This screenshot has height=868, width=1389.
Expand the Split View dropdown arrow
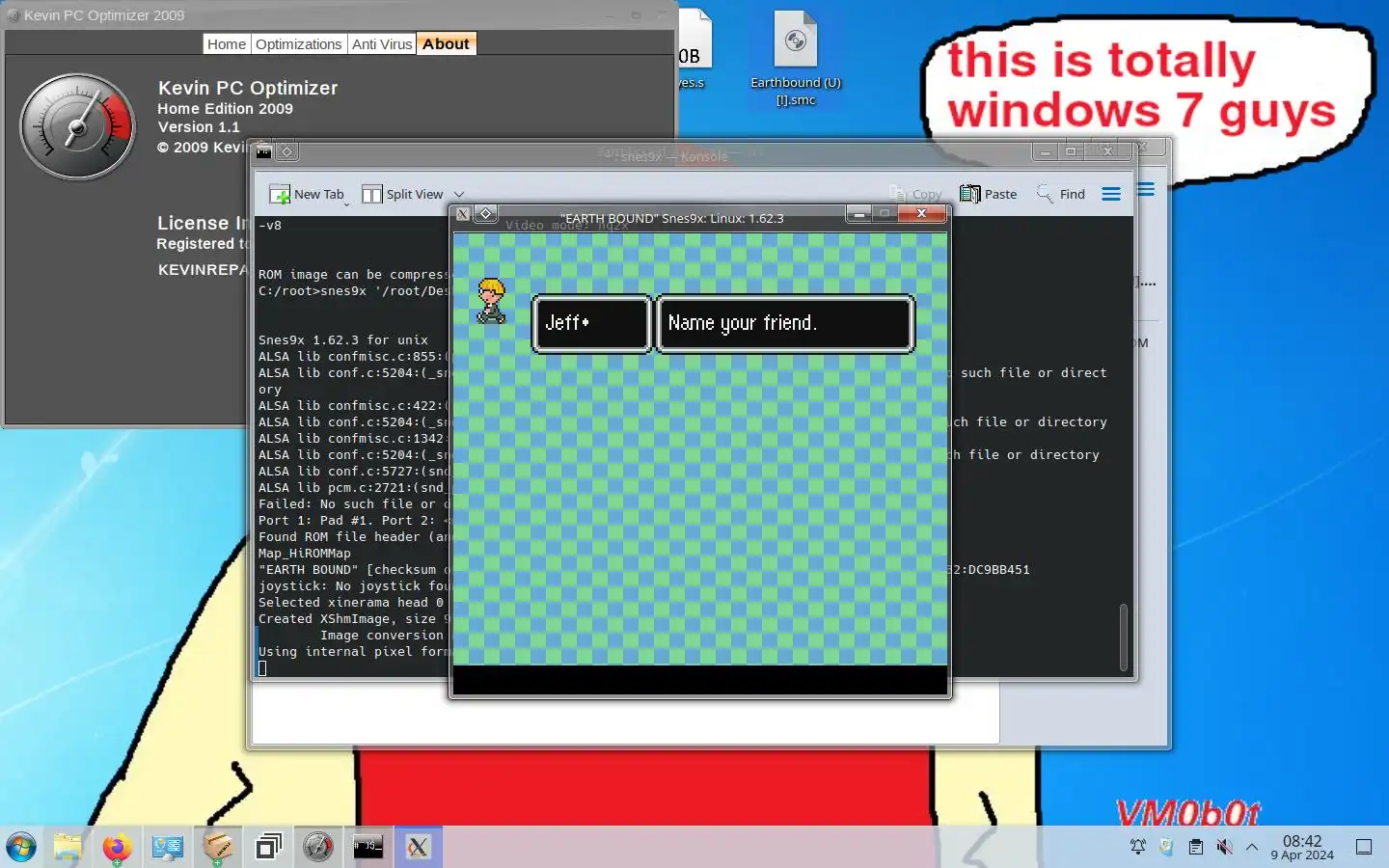tap(459, 195)
